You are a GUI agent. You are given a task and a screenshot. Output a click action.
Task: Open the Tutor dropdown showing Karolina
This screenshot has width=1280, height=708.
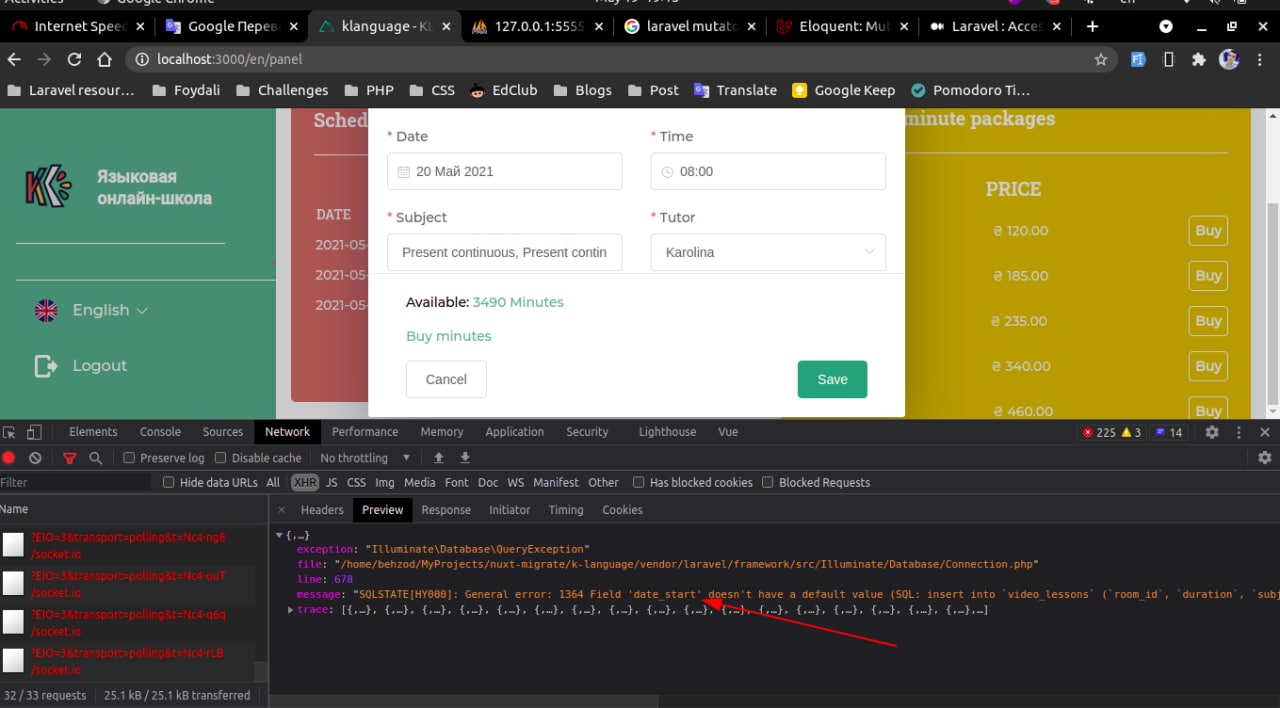pyautogui.click(x=768, y=252)
